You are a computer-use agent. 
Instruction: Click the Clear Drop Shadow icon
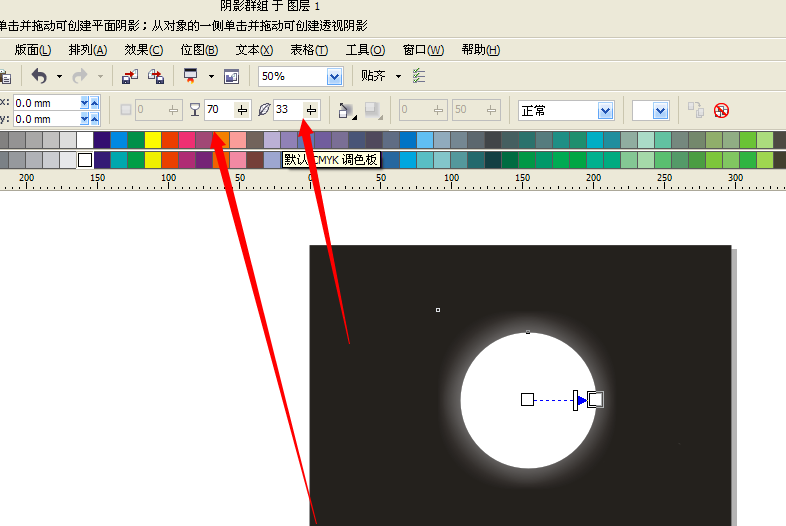point(721,110)
